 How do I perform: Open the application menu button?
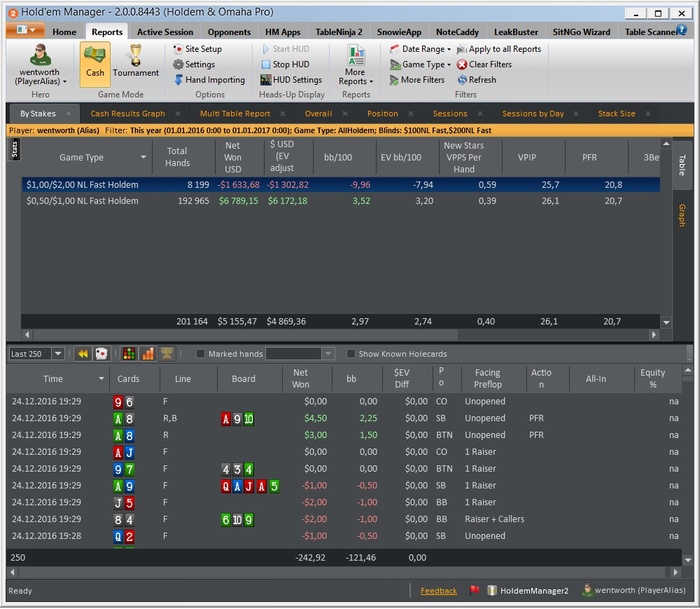[25, 30]
